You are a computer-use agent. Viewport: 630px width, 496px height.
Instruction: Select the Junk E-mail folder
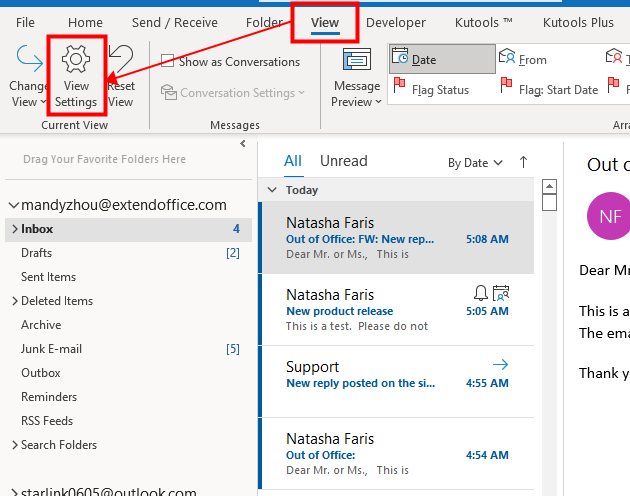pyautogui.click(x=52, y=349)
